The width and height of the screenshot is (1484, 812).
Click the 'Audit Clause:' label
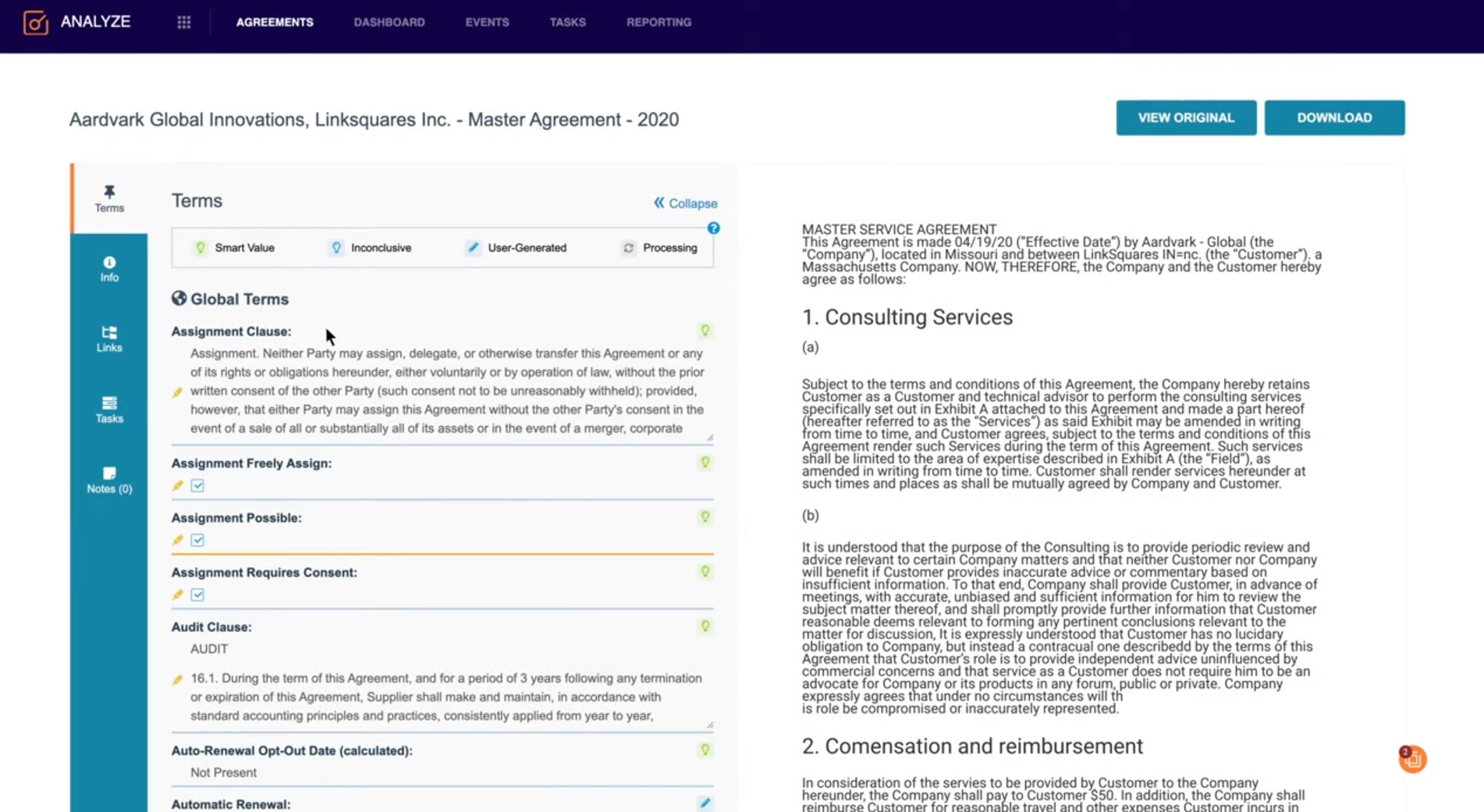211,627
